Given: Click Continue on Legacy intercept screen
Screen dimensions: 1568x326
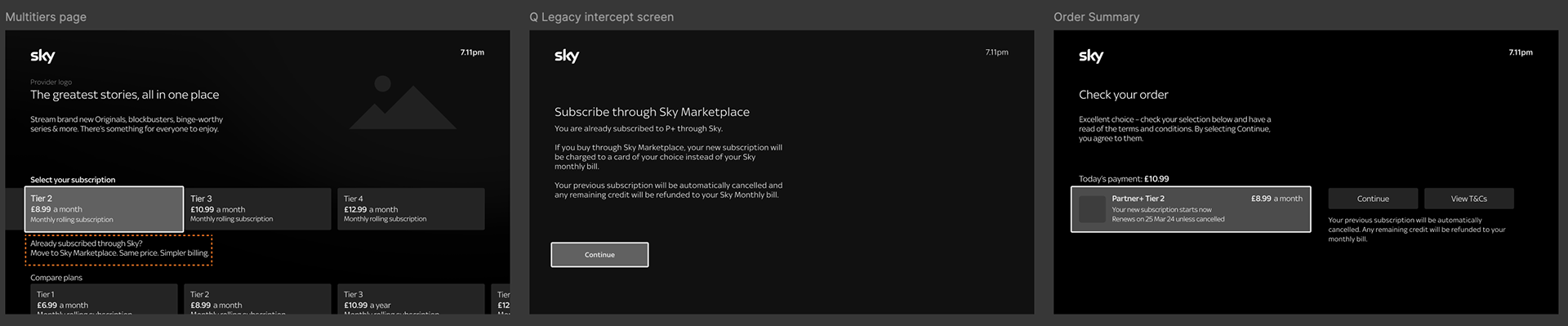Looking at the screenshot, I should (599, 255).
